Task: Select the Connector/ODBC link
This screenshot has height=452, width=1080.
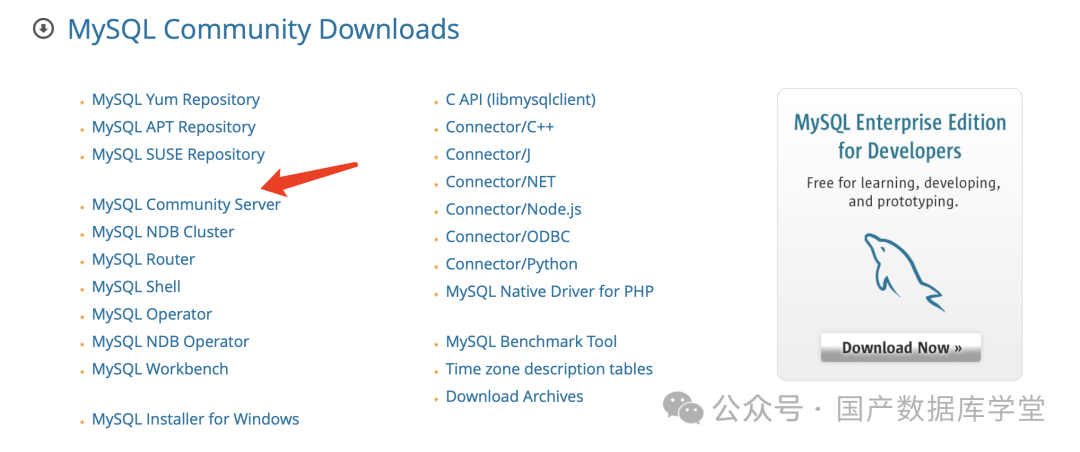Action: pos(508,237)
